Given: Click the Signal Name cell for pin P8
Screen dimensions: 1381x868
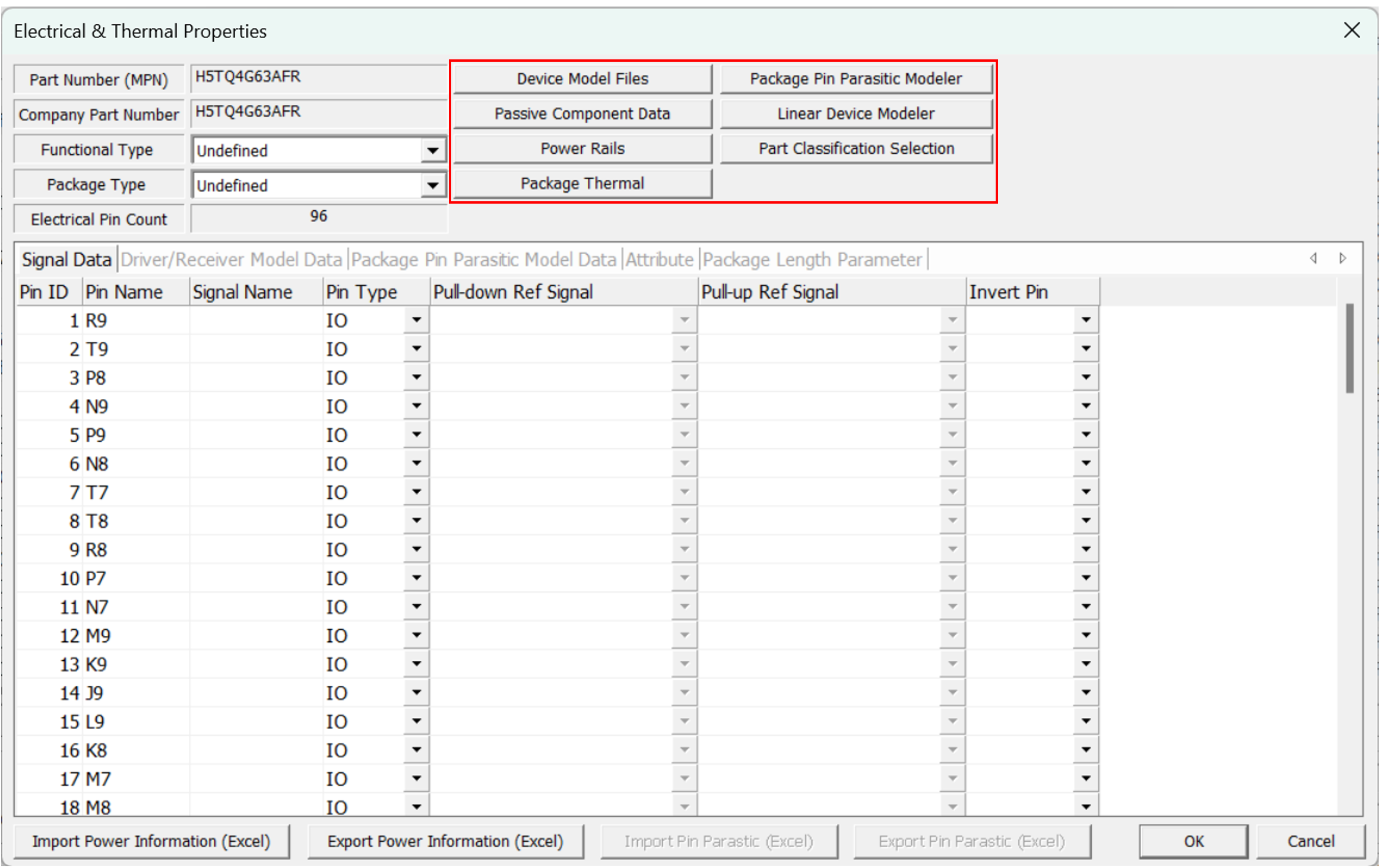Looking at the screenshot, I should pos(255,378).
